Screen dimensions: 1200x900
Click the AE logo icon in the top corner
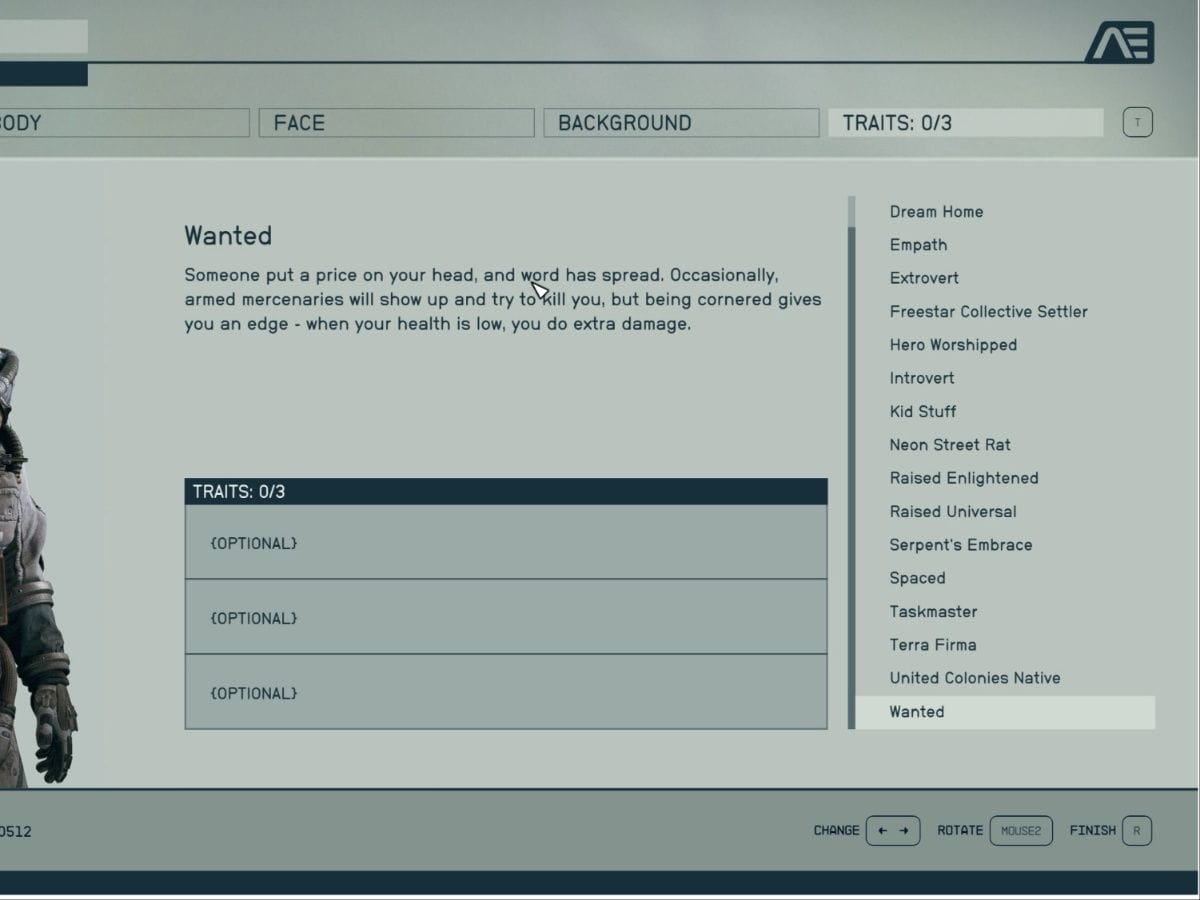click(x=1119, y=42)
